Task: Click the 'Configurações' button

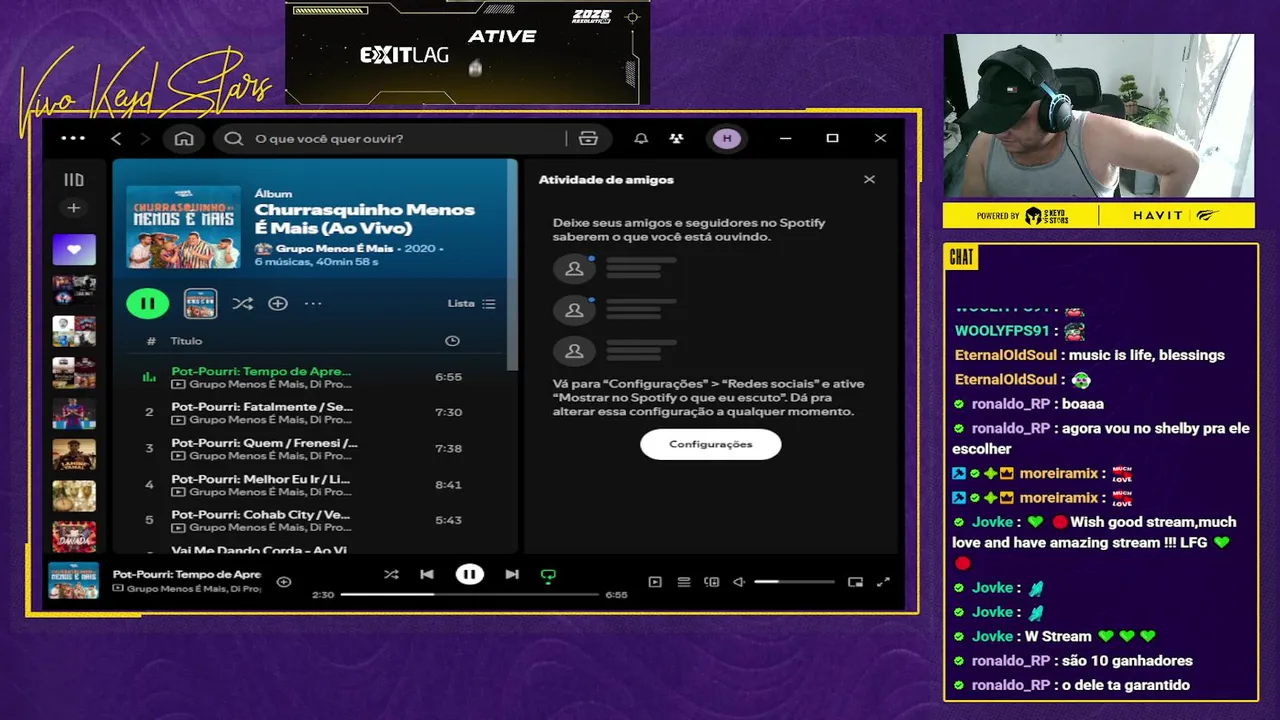Action: click(x=711, y=444)
